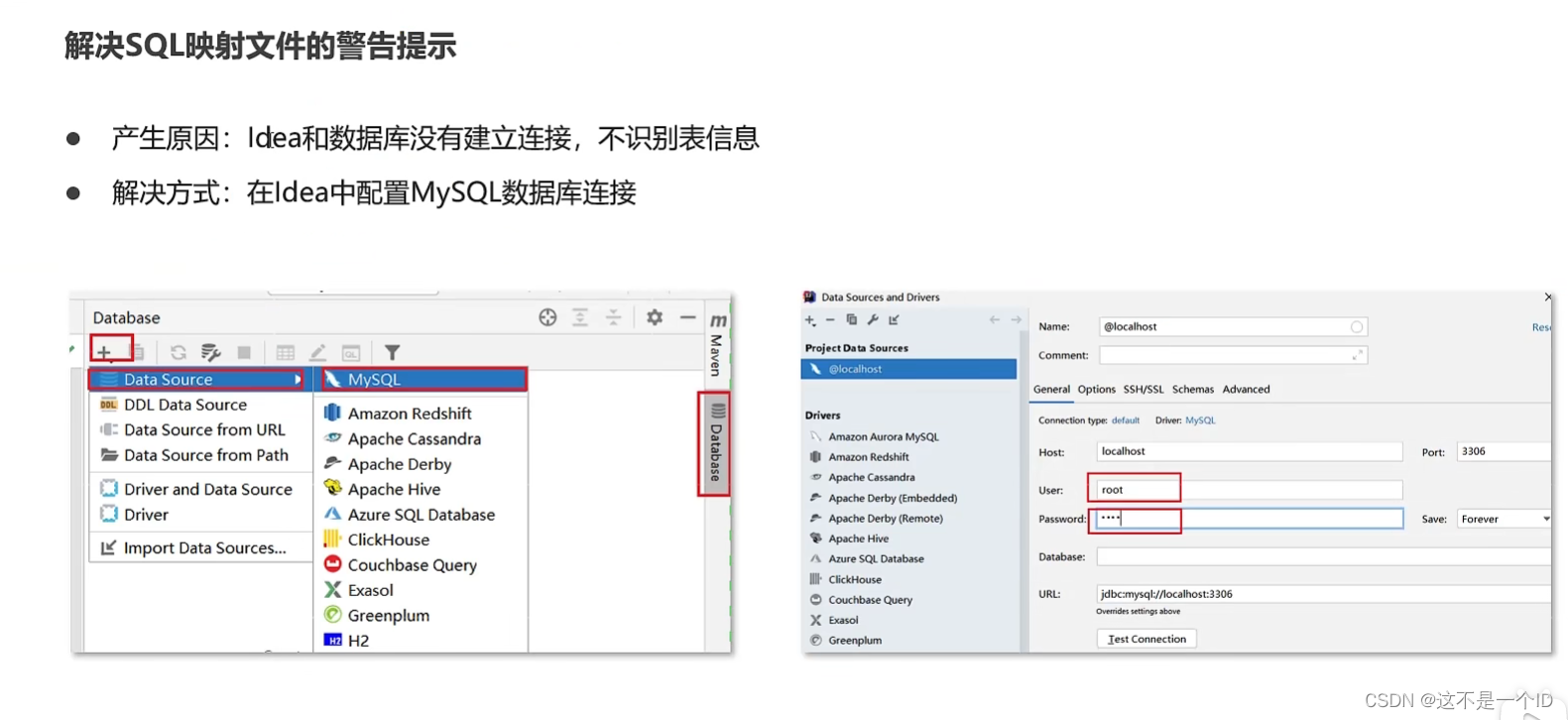Image resolution: width=1568 pixels, height=720 pixels.
Task: Choose the Driver menu item
Action: 146,515
